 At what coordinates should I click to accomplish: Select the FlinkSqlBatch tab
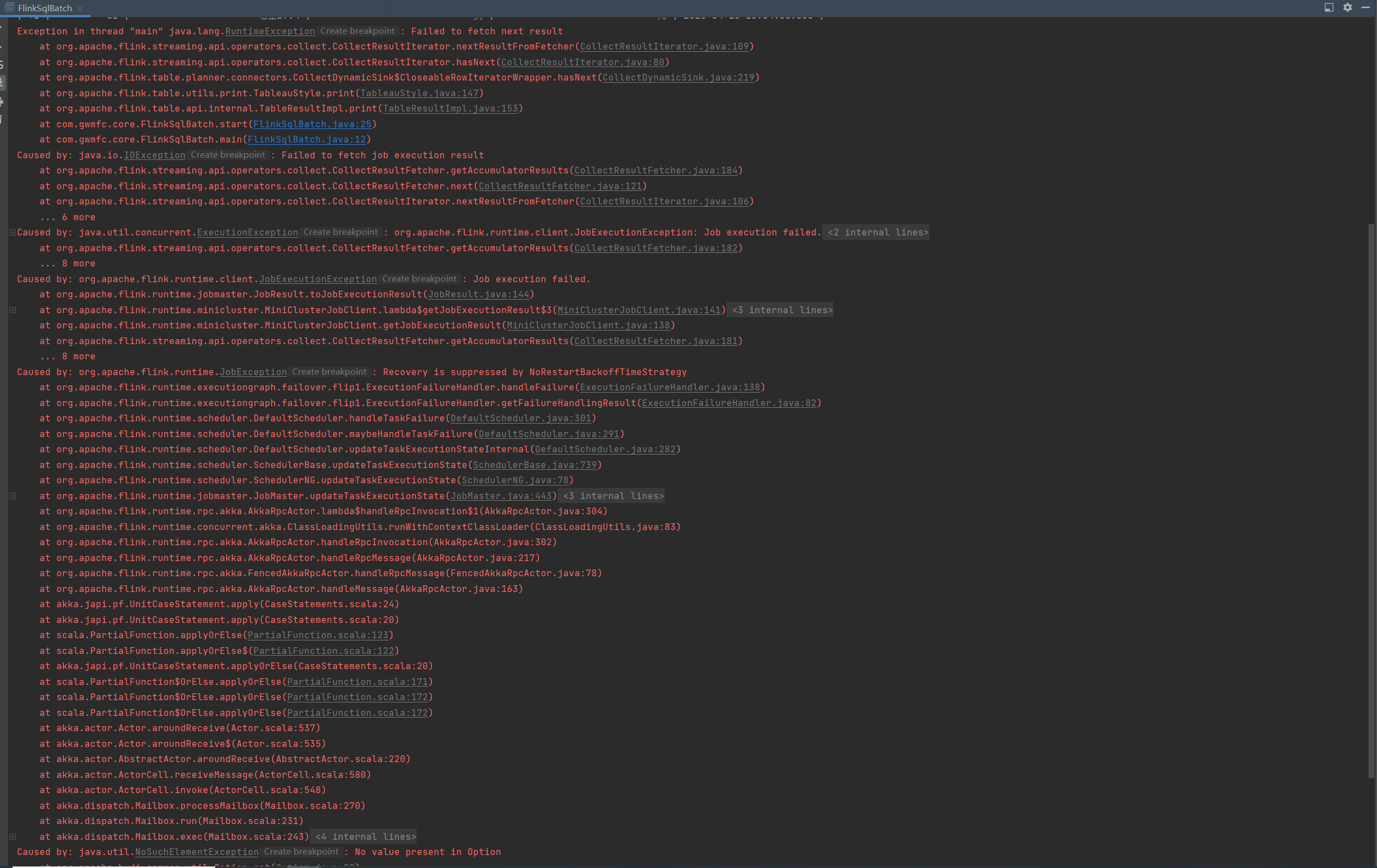tap(44, 8)
